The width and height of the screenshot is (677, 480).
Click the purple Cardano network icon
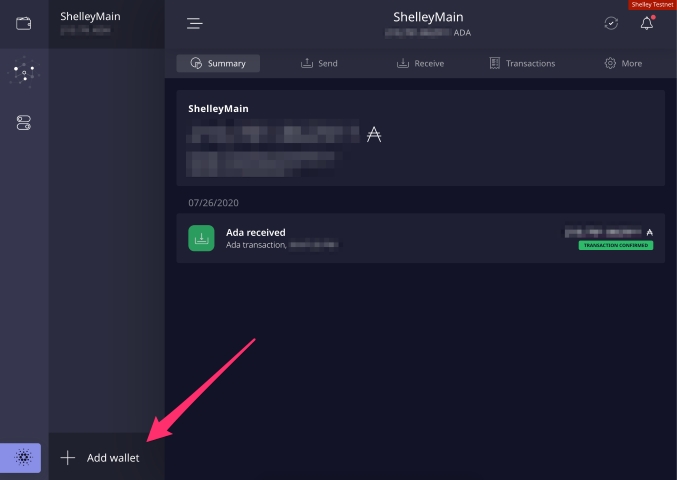(24, 458)
